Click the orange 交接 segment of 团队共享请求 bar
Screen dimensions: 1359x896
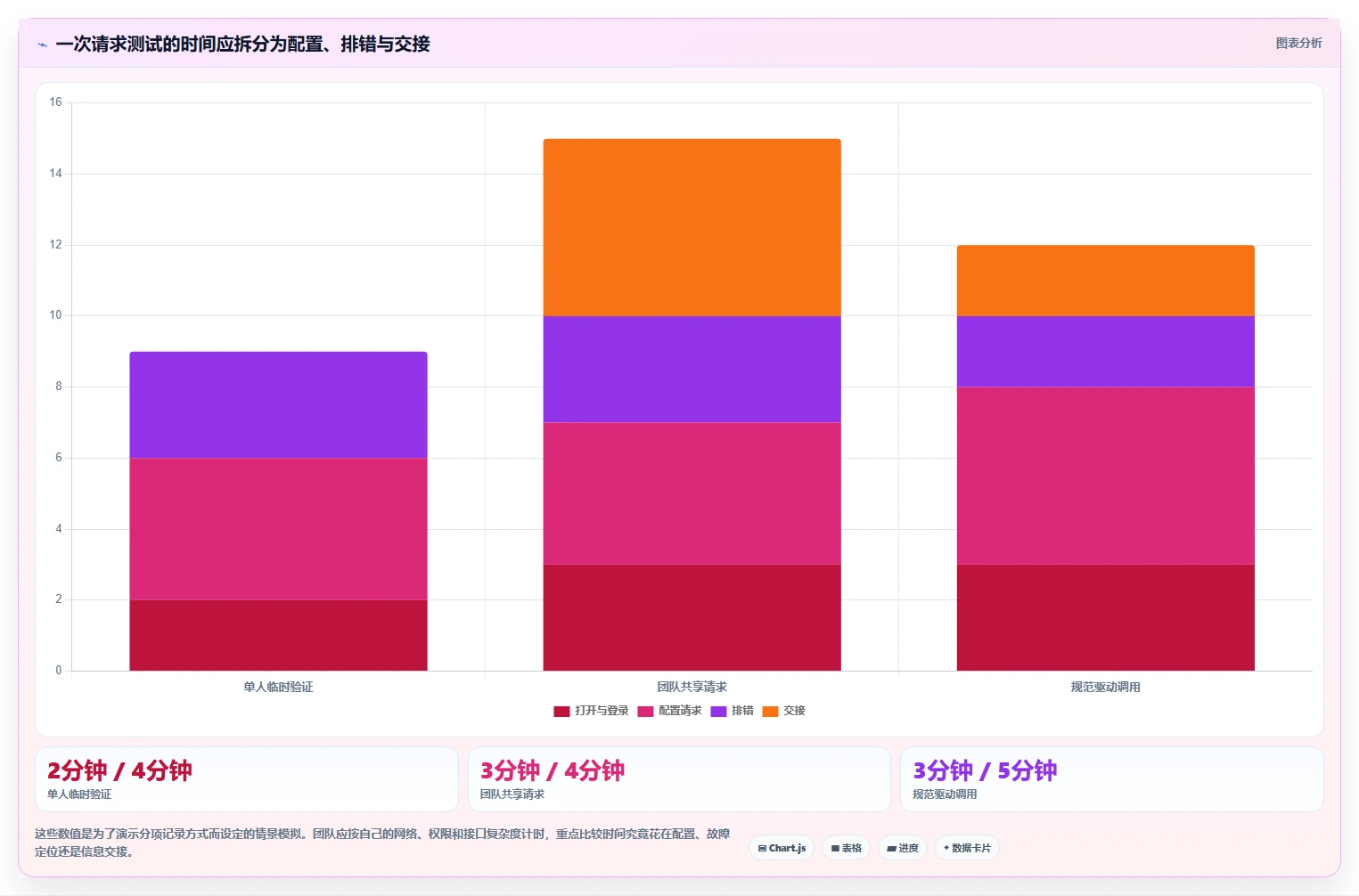click(x=692, y=227)
